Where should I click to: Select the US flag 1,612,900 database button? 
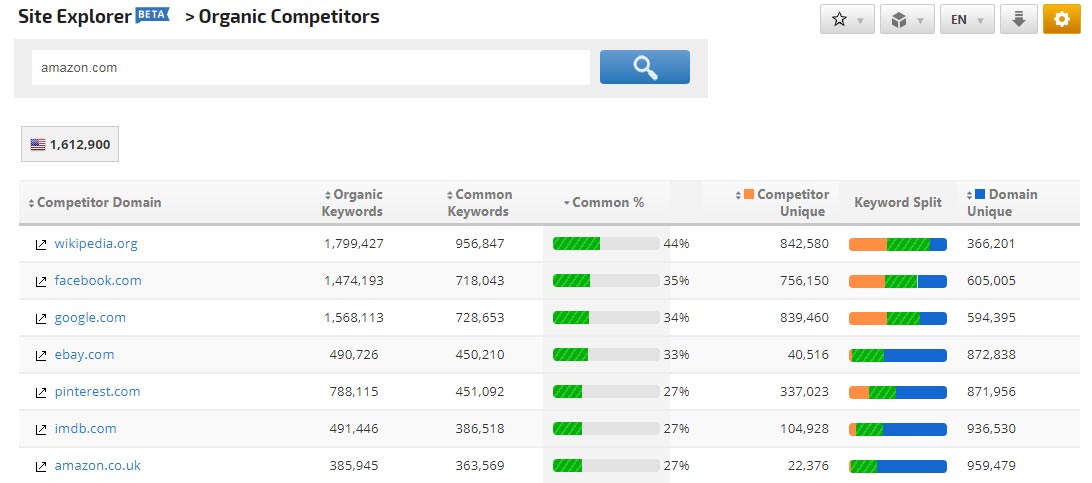point(70,144)
